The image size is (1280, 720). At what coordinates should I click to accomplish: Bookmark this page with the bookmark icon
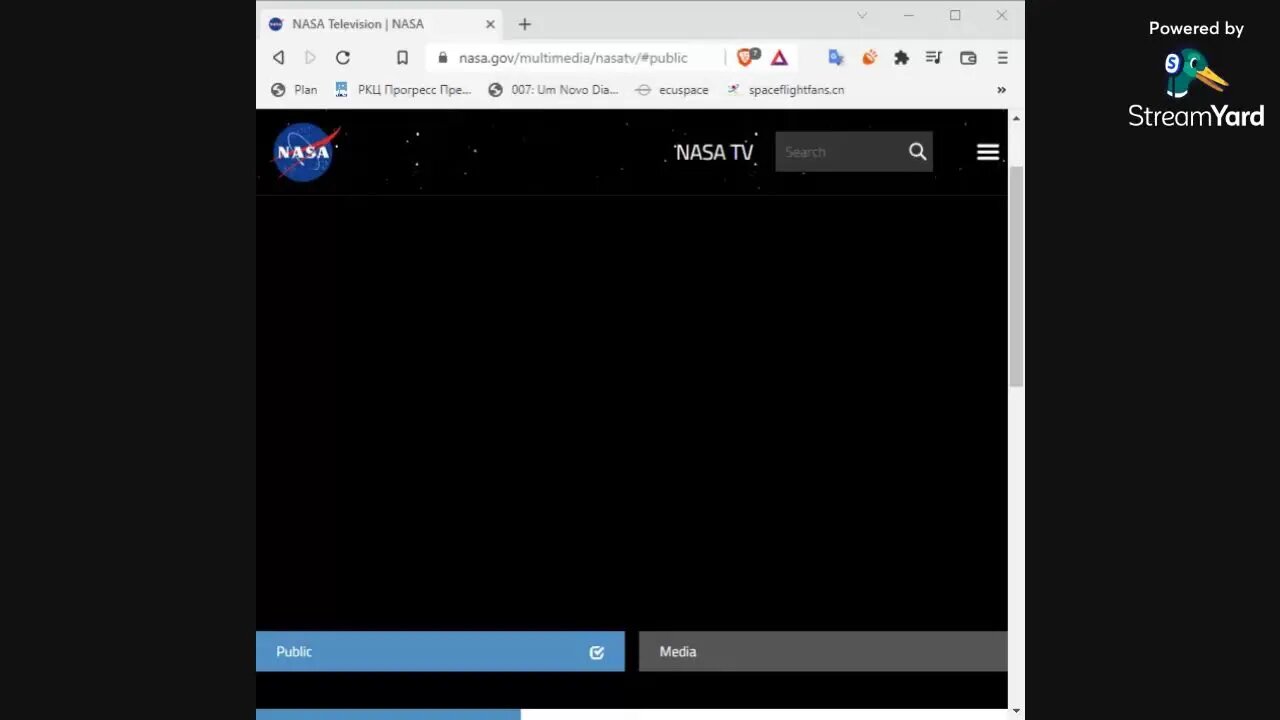tap(402, 58)
